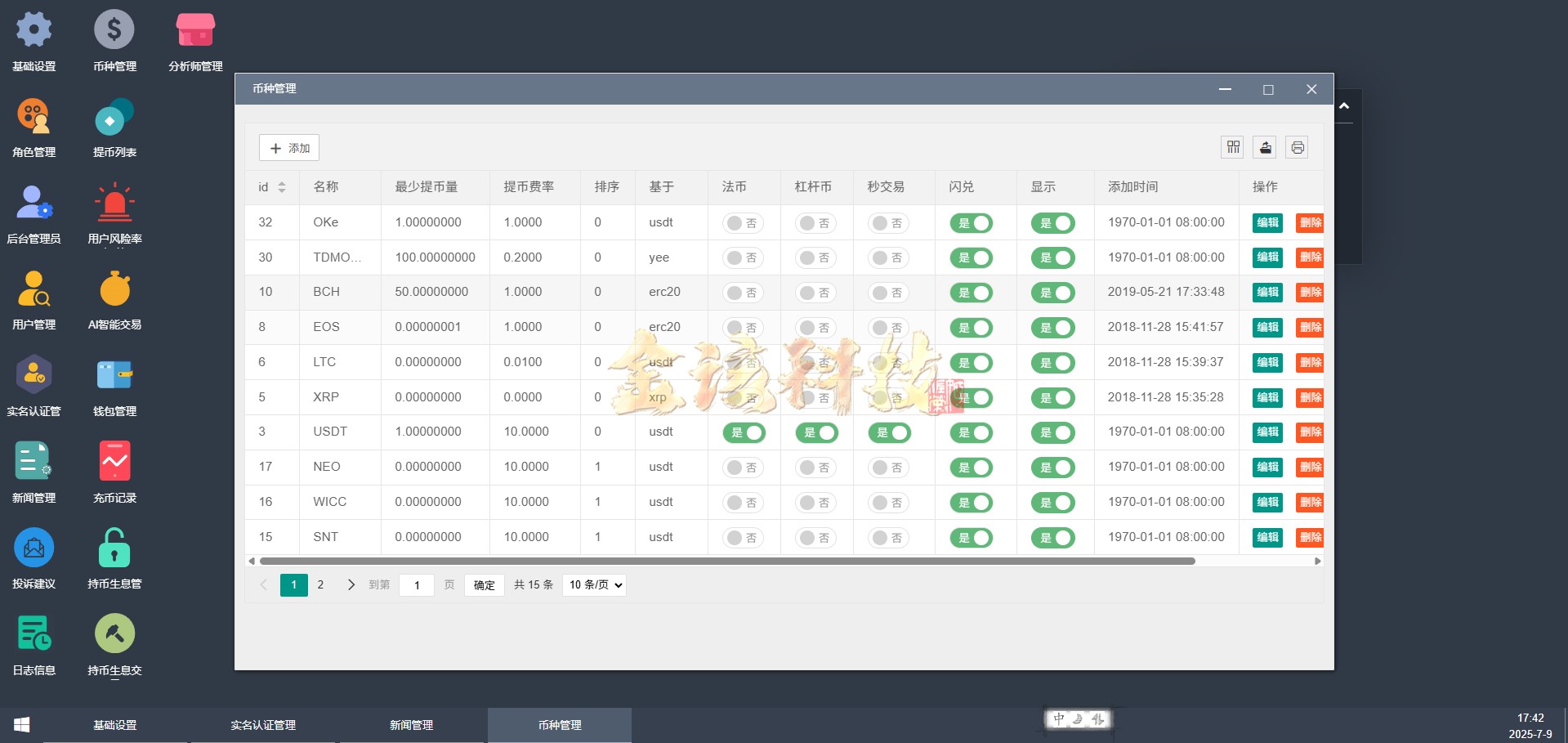Open the 10条/页 page size dropdown
The width and height of the screenshot is (1568, 743).
[x=594, y=584]
